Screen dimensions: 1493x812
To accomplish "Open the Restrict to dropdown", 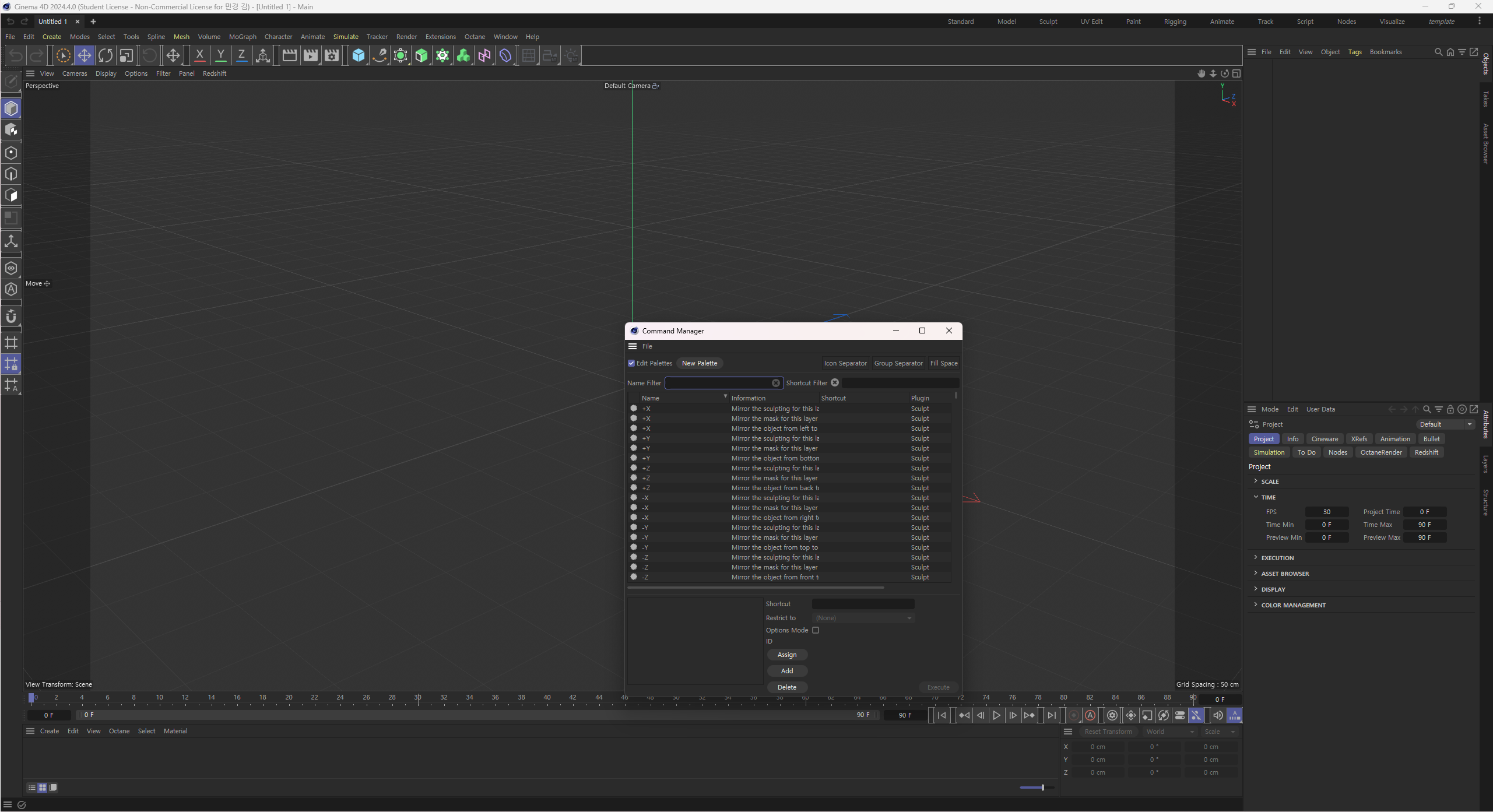I will [x=863, y=618].
